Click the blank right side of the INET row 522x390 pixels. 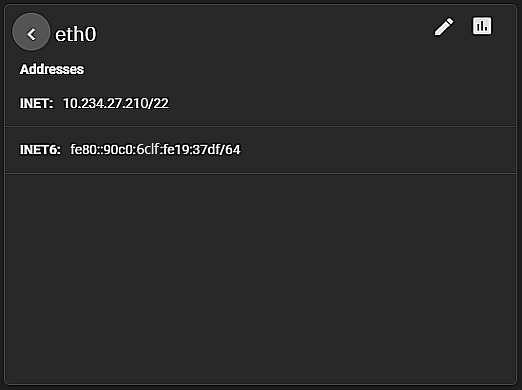(343, 103)
